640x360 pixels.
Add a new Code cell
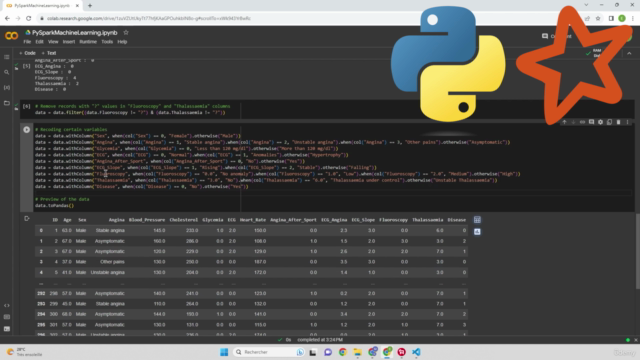tap(27, 53)
